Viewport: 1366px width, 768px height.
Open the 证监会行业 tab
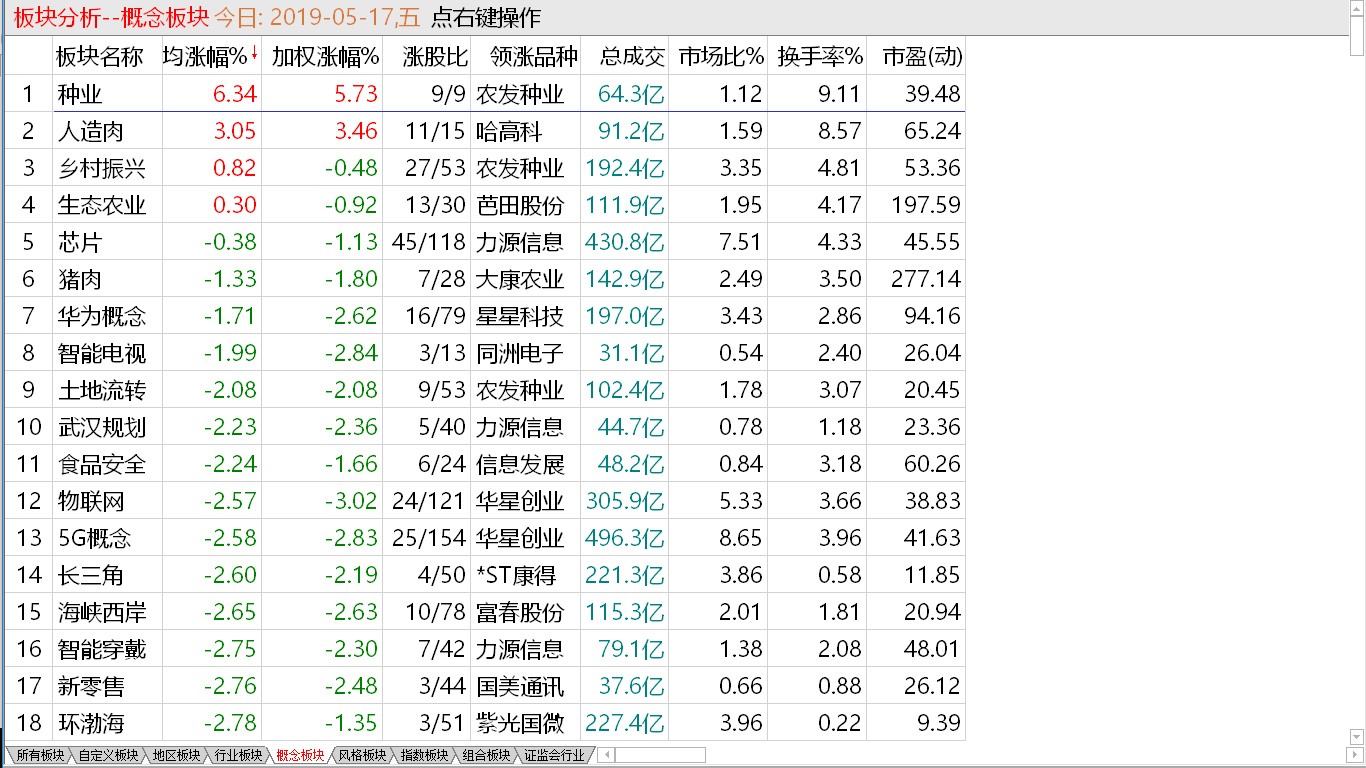(x=554, y=755)
